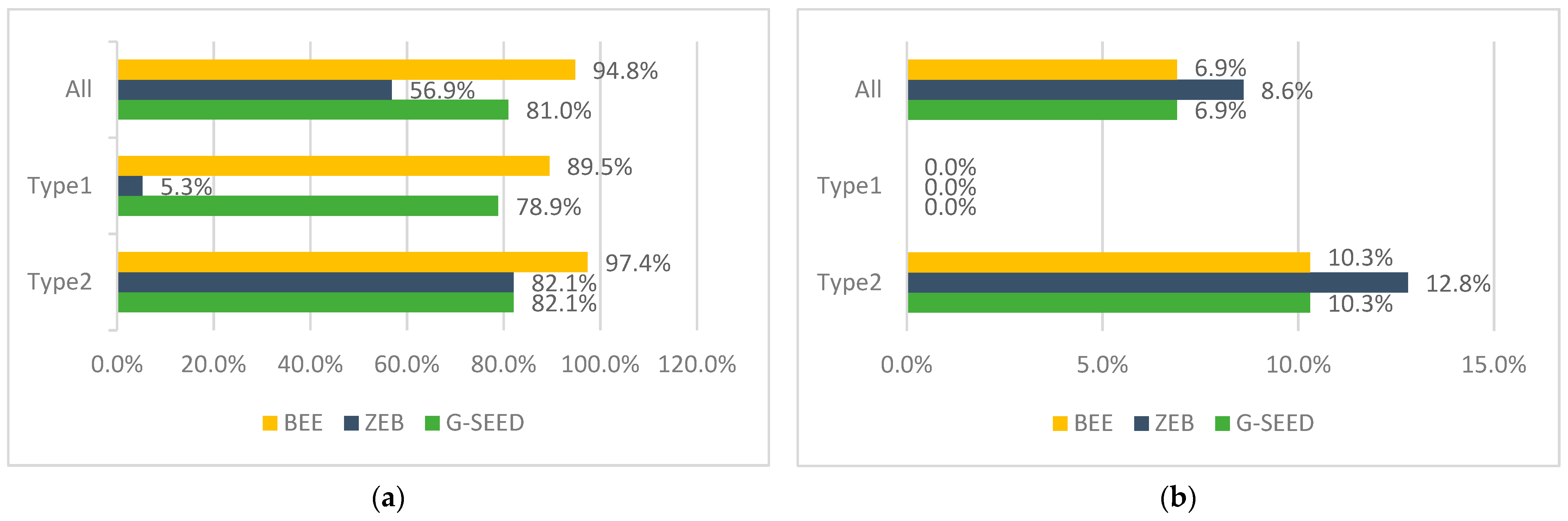Select the G-SEED legend label in chart (a)
Viewport: 1568px width, 521px height.
pyautogui.click(x=485, y=423)
